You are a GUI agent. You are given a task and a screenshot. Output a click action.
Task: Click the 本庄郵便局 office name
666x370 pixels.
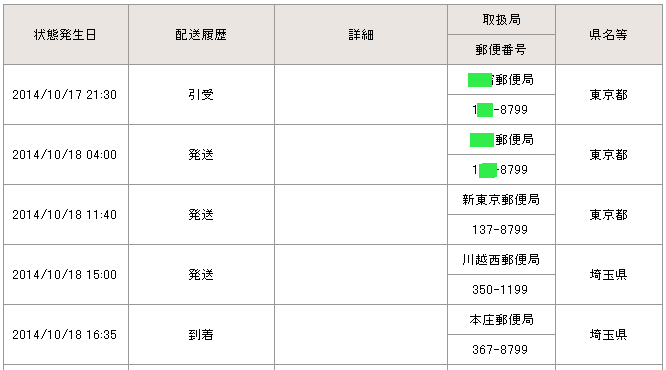pyautogui.click(x=501, y=319)
